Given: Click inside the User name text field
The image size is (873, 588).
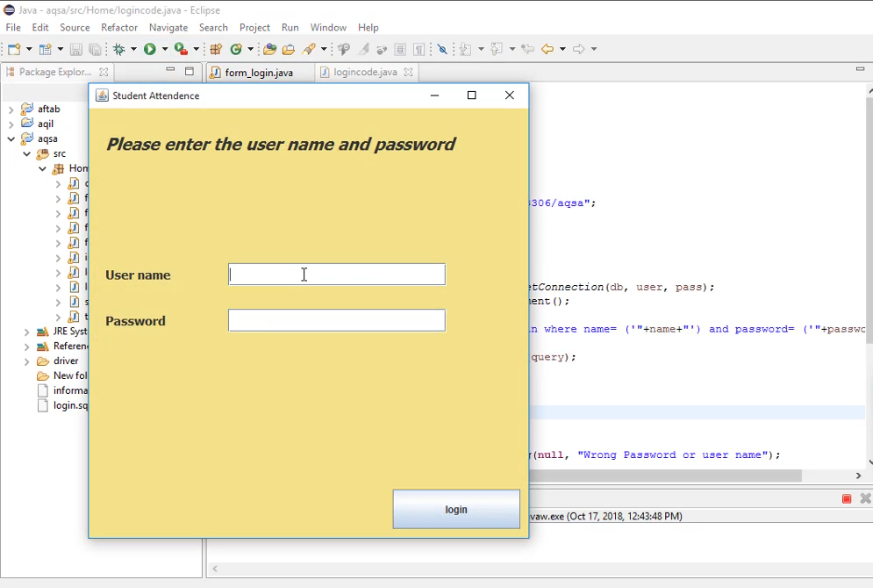Looking at the screenshot, I should click(336, 273).
